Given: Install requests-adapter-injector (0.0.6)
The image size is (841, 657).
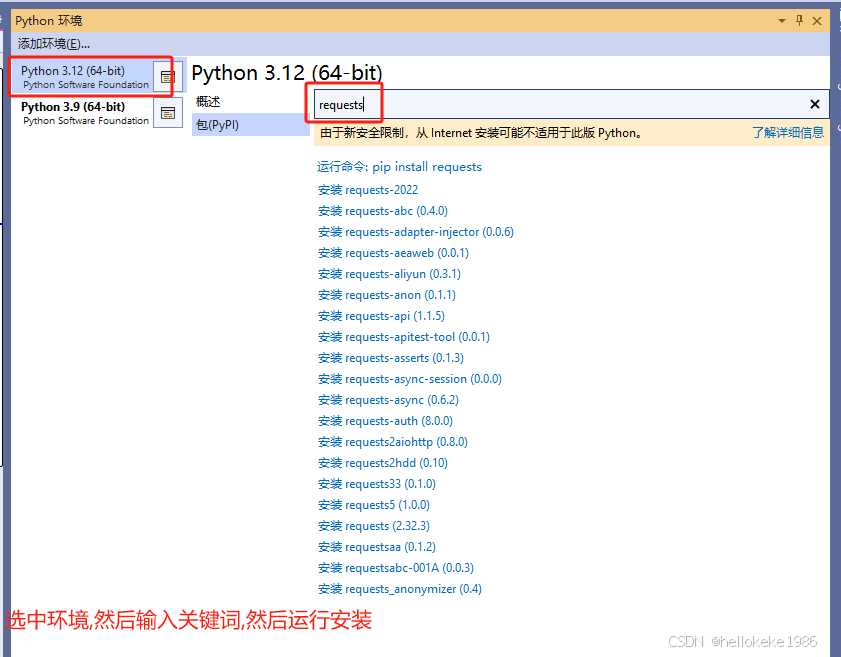Looking at the screenshot, I should tap(415, 232).
